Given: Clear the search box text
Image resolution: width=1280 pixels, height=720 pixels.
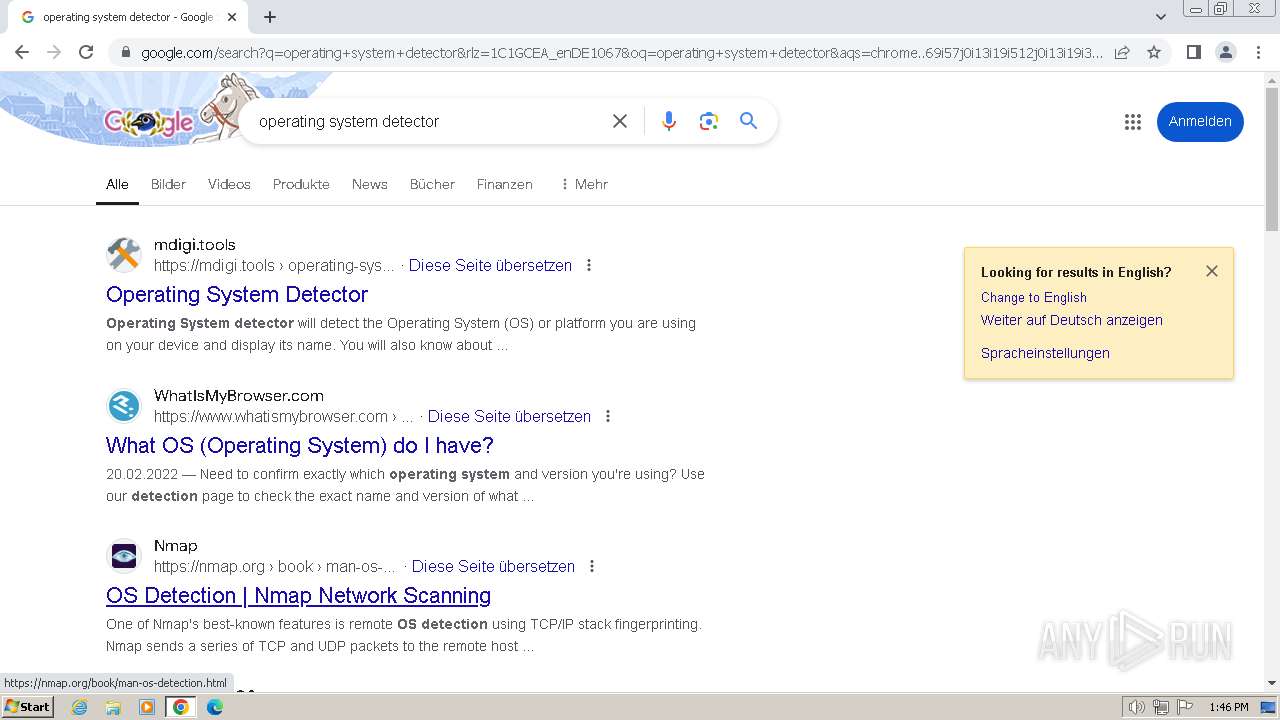Looking at the screenshot, I should coord(620,121).
